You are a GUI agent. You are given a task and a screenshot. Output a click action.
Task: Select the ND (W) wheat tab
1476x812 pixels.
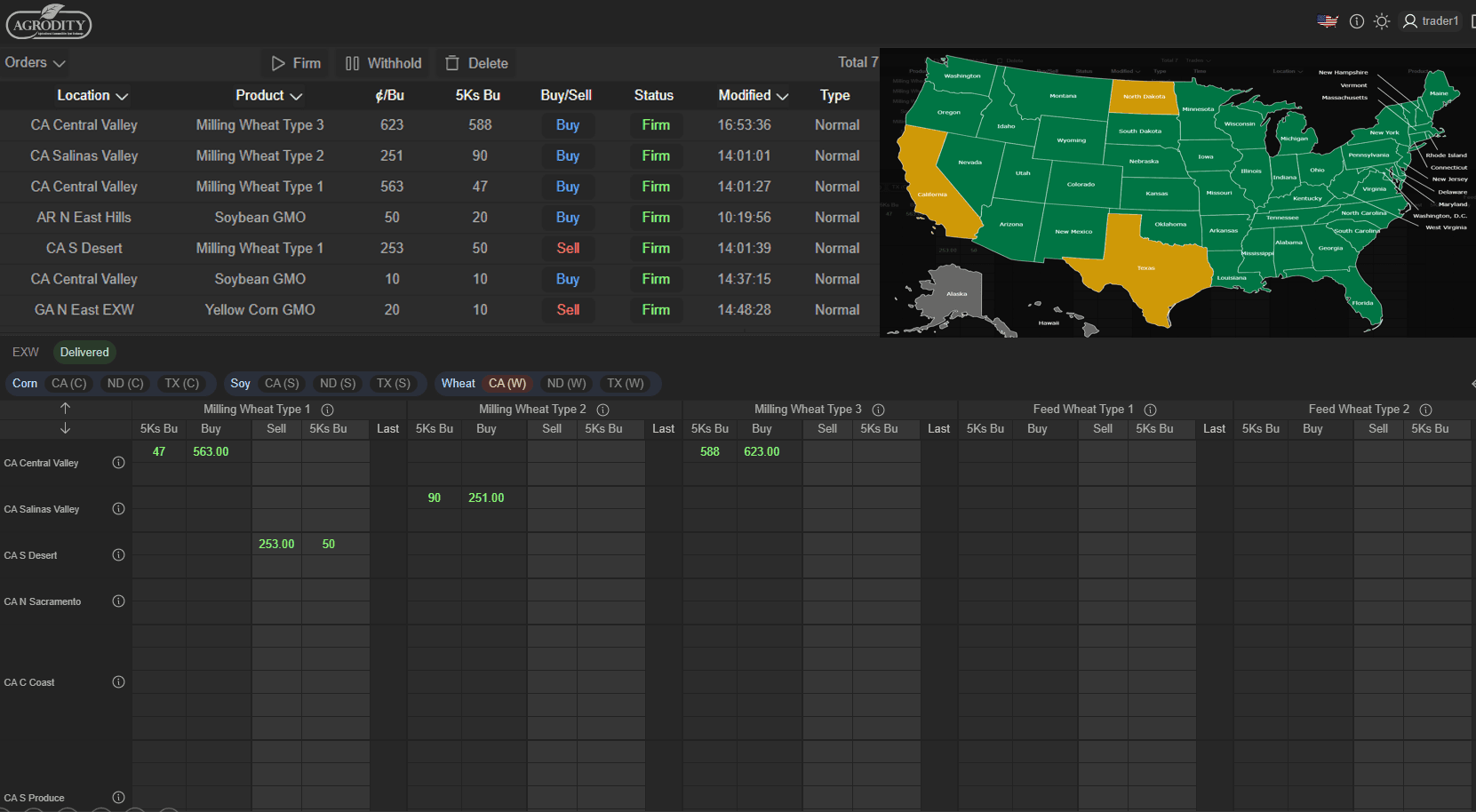click(x=566, y=384)
